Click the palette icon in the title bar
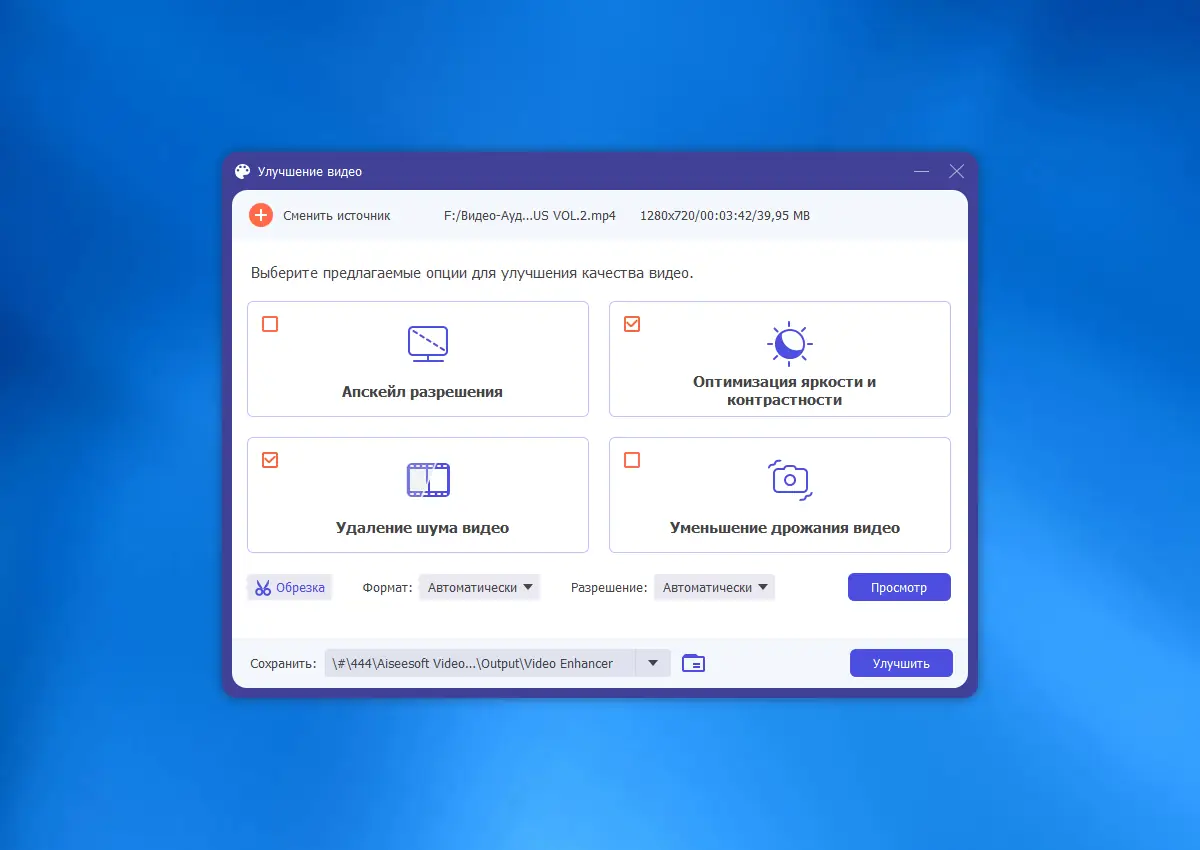 tap(242, 170)
